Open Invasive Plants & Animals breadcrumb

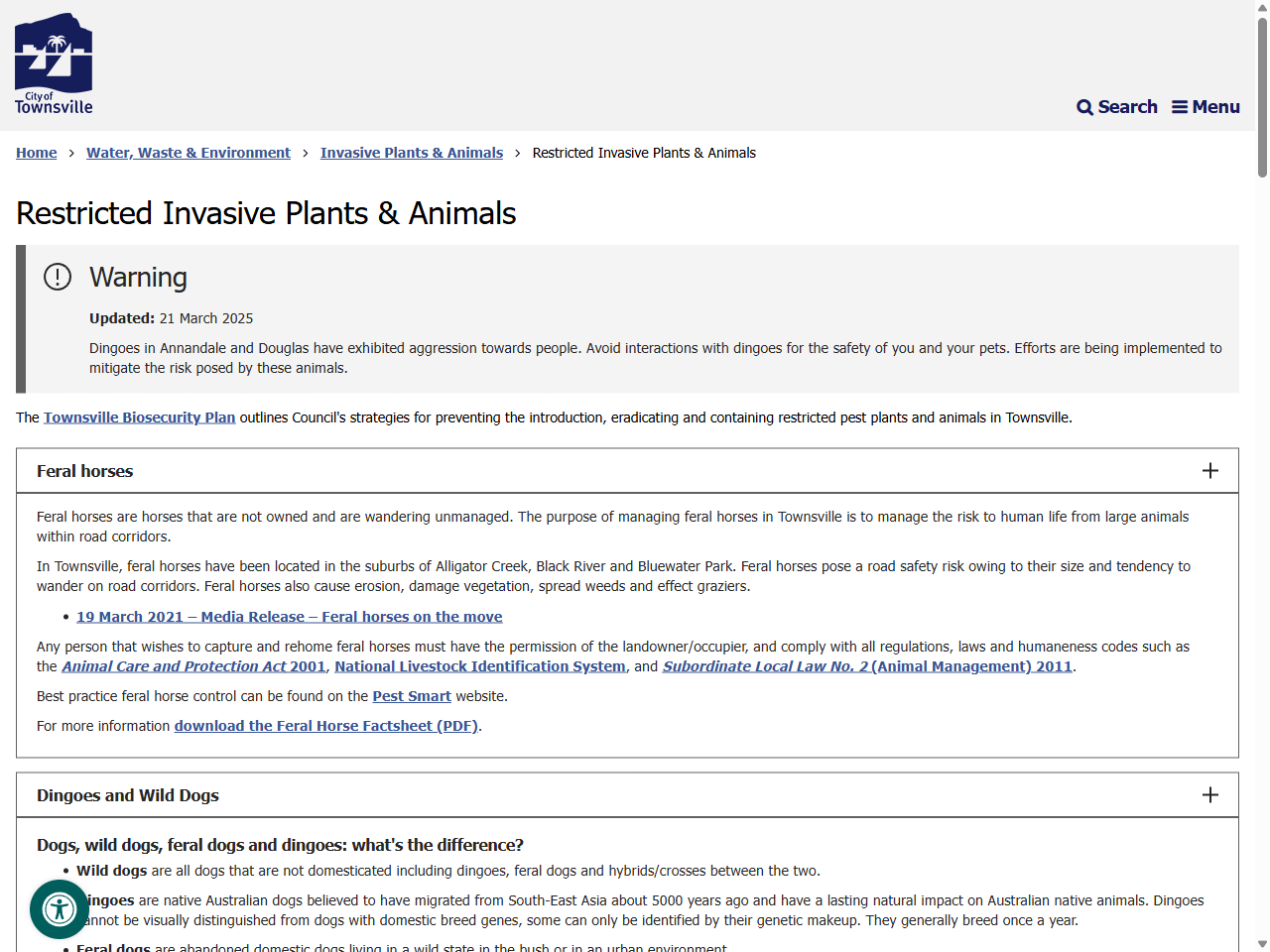[411, 152]
